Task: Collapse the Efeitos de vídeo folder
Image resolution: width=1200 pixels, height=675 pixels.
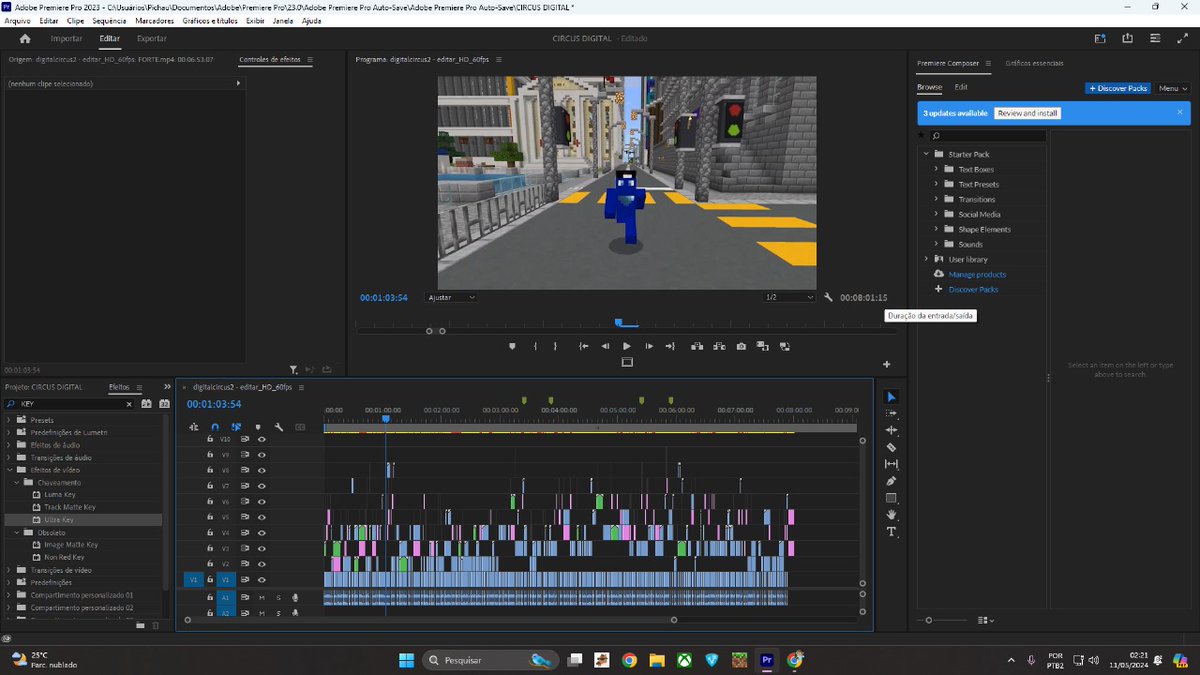Action: click(9, 470)
